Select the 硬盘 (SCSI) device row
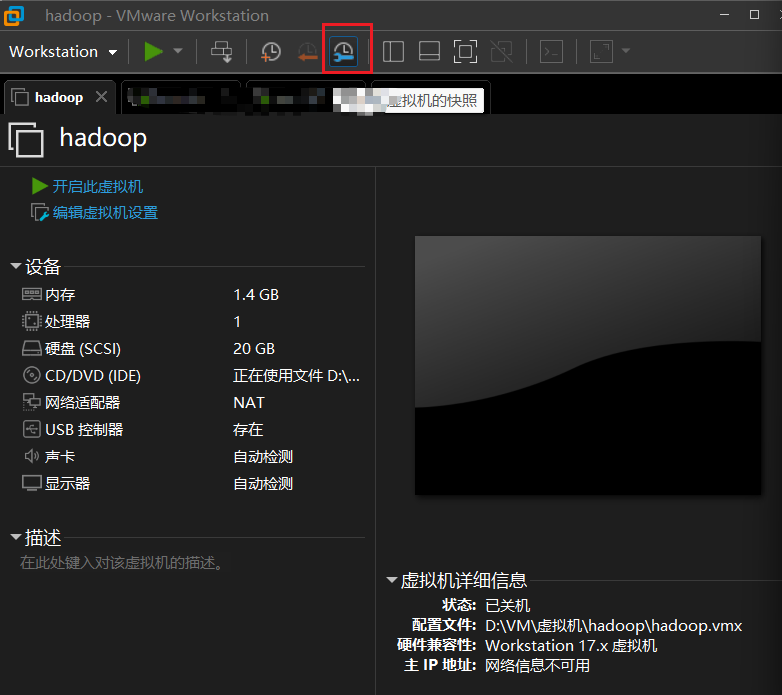 192,348
